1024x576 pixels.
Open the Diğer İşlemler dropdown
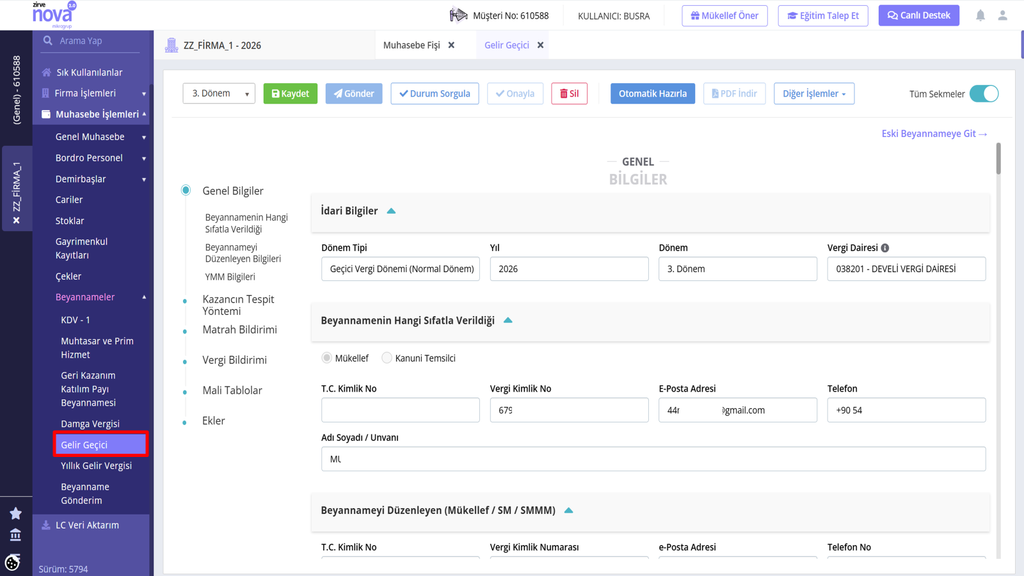(x=814, y=93)
